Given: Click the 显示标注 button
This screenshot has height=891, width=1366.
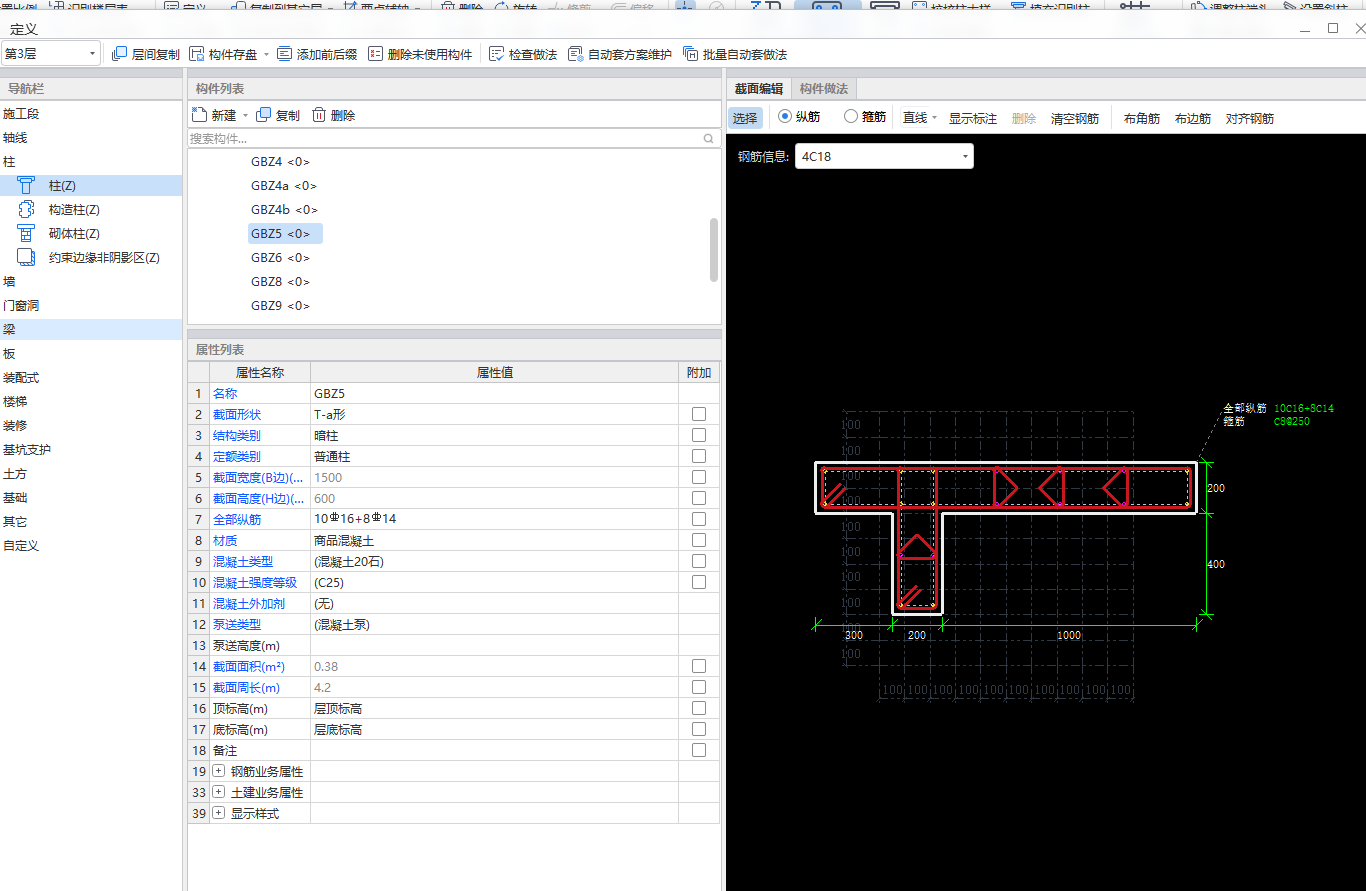Looking at the screenshot, I should coord(973,118).
